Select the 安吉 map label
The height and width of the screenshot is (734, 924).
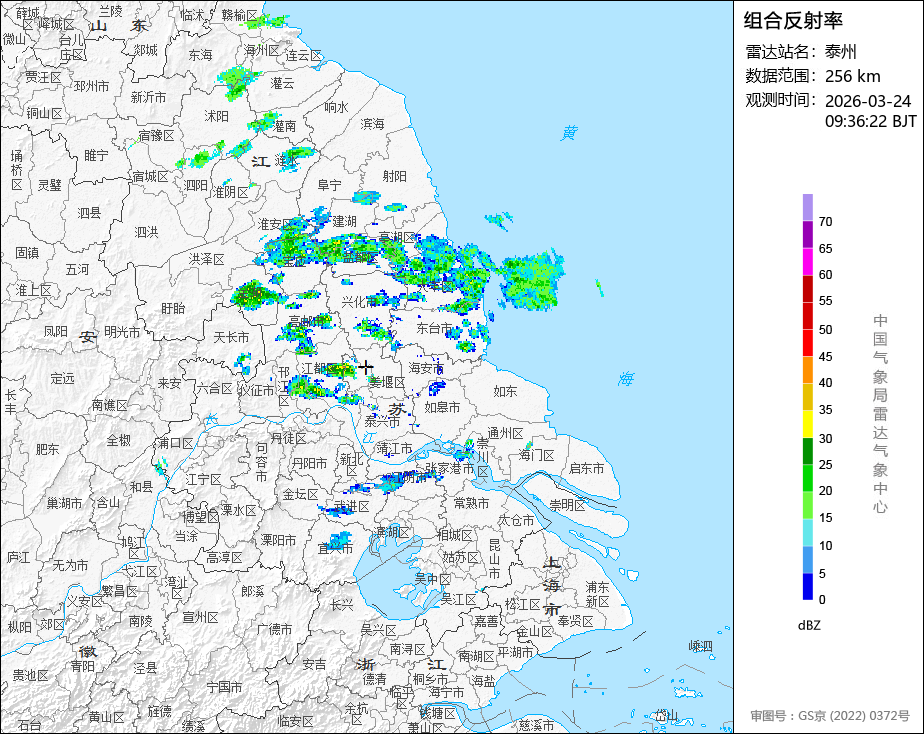(314, 664)
